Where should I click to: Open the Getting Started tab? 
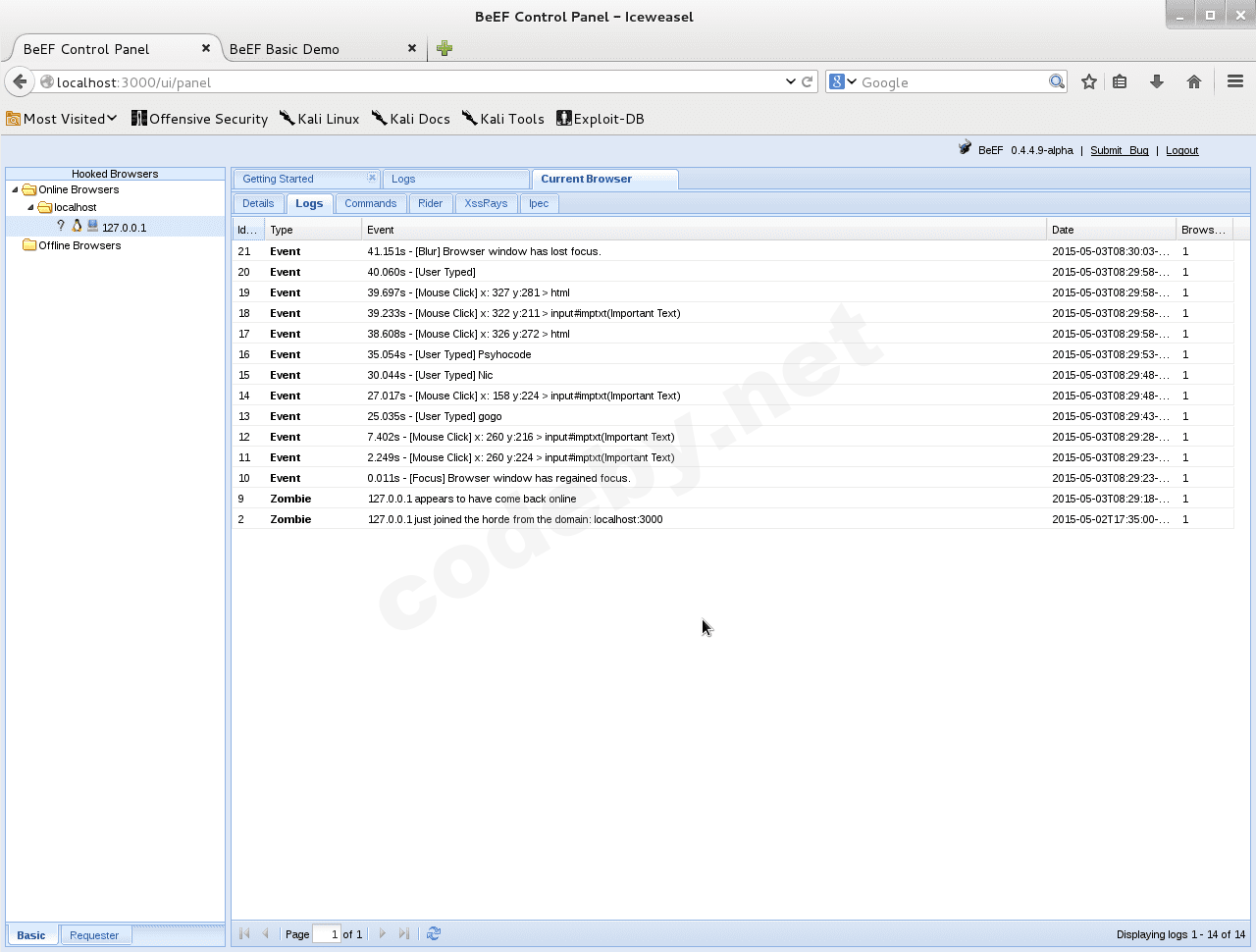point(279,179)
